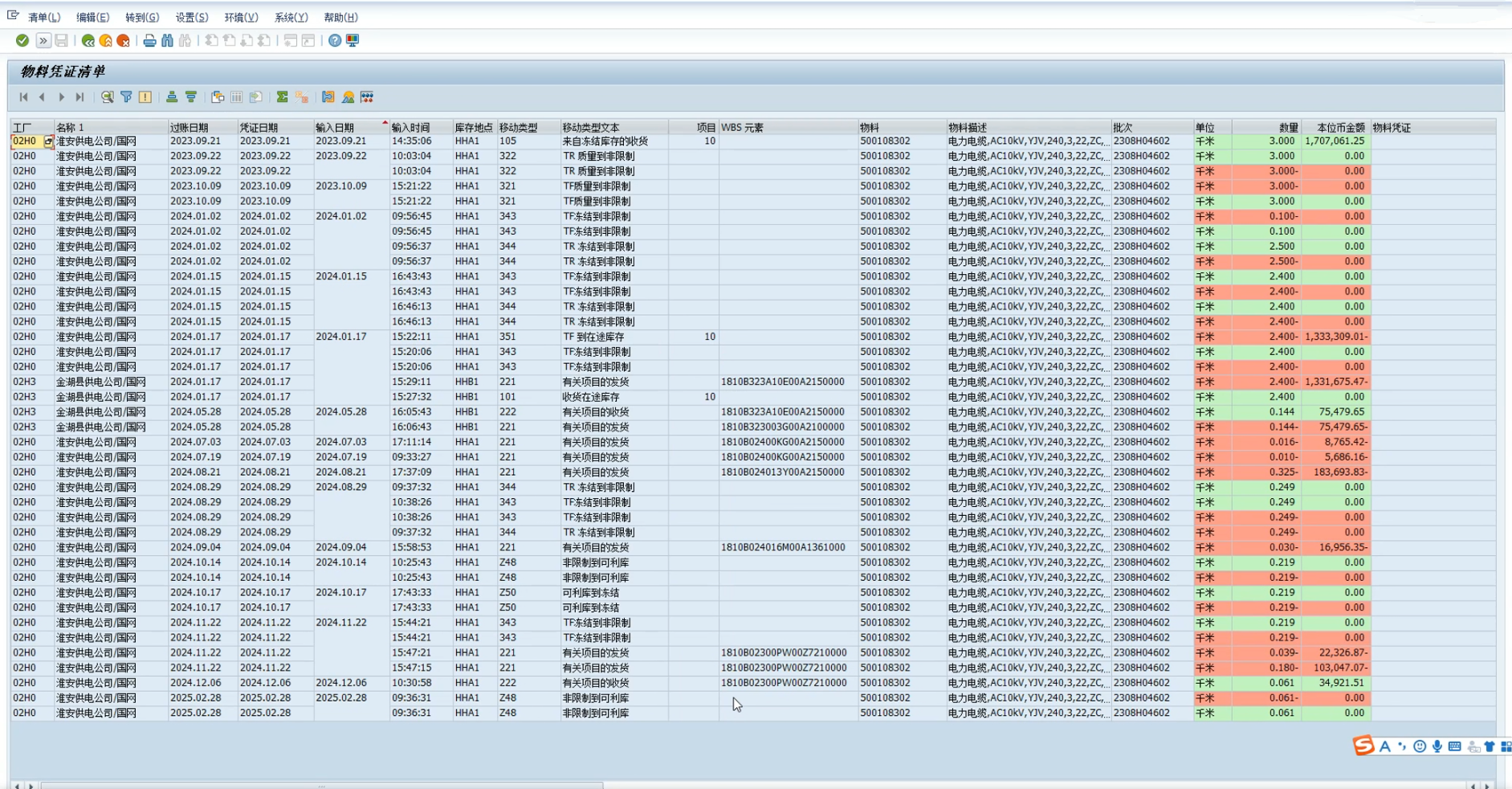Toggle the Sogou soft keyboard icon

(1454, 746)
